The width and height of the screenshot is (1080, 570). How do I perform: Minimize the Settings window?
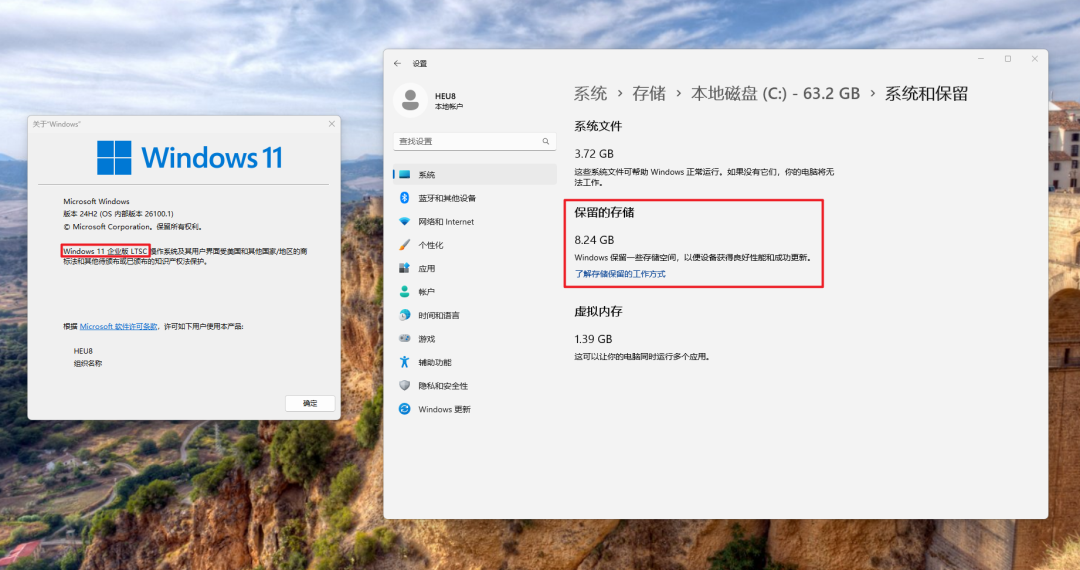pyautogui.click(x=981, y=59)
